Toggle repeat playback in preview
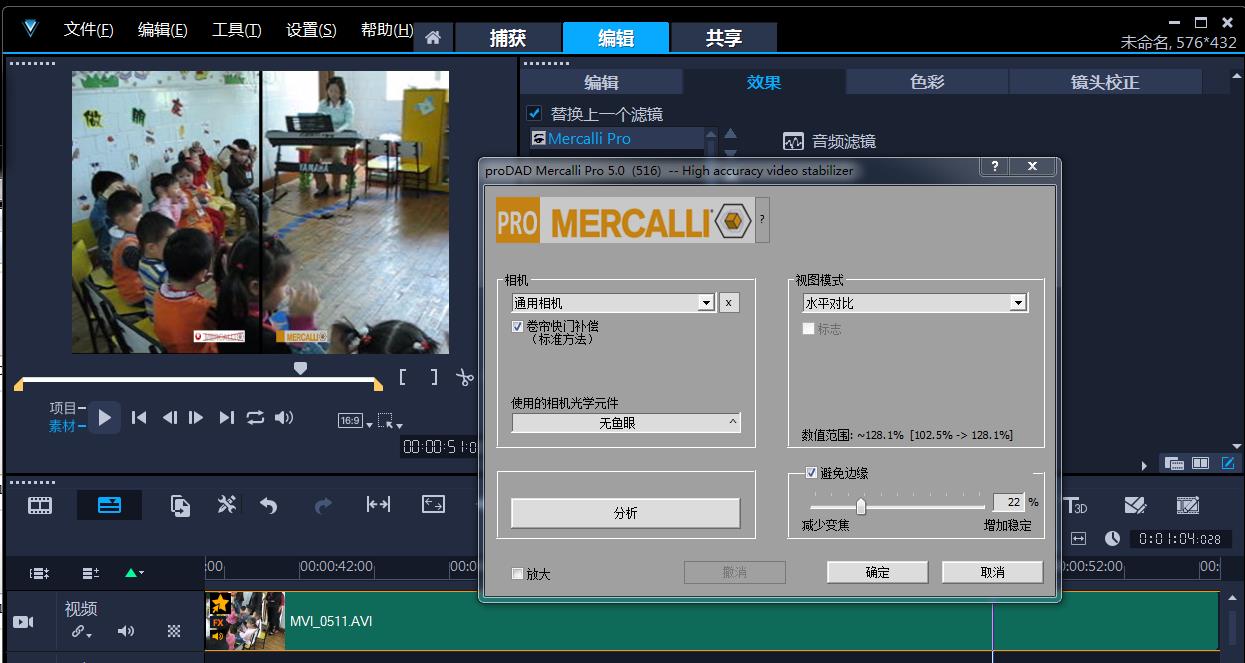This screenshot has height=663, width=1245. click(x=255, y=418)
